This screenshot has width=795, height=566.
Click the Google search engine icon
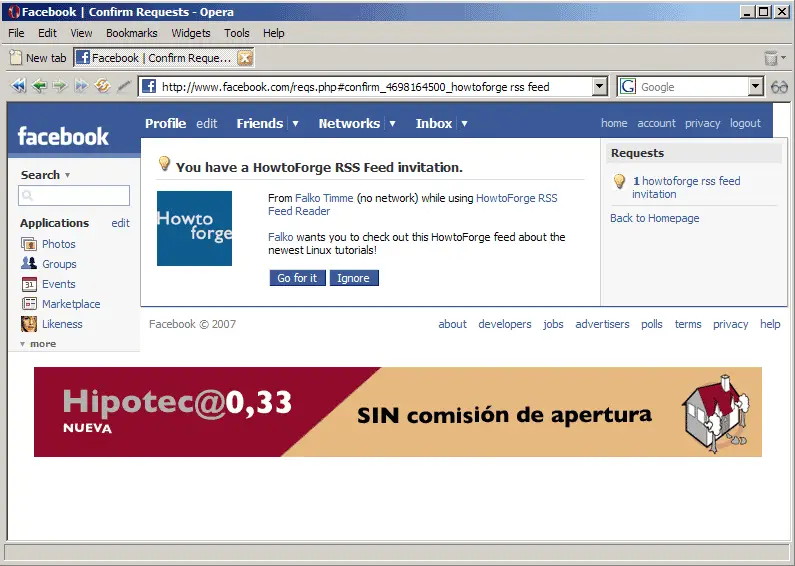pos(628,86)
